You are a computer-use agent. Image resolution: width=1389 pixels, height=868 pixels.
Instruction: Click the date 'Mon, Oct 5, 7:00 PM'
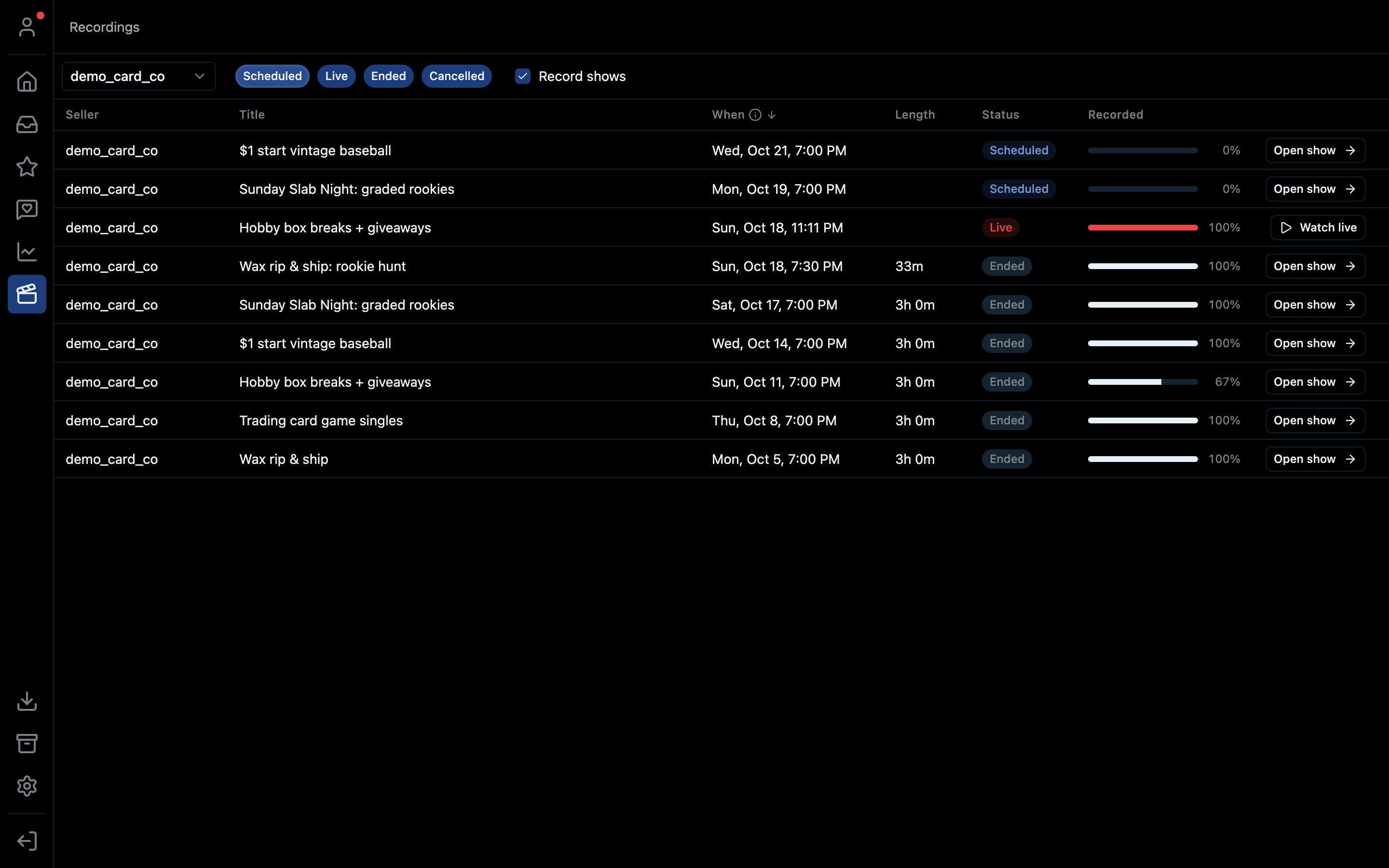point(776,459)
